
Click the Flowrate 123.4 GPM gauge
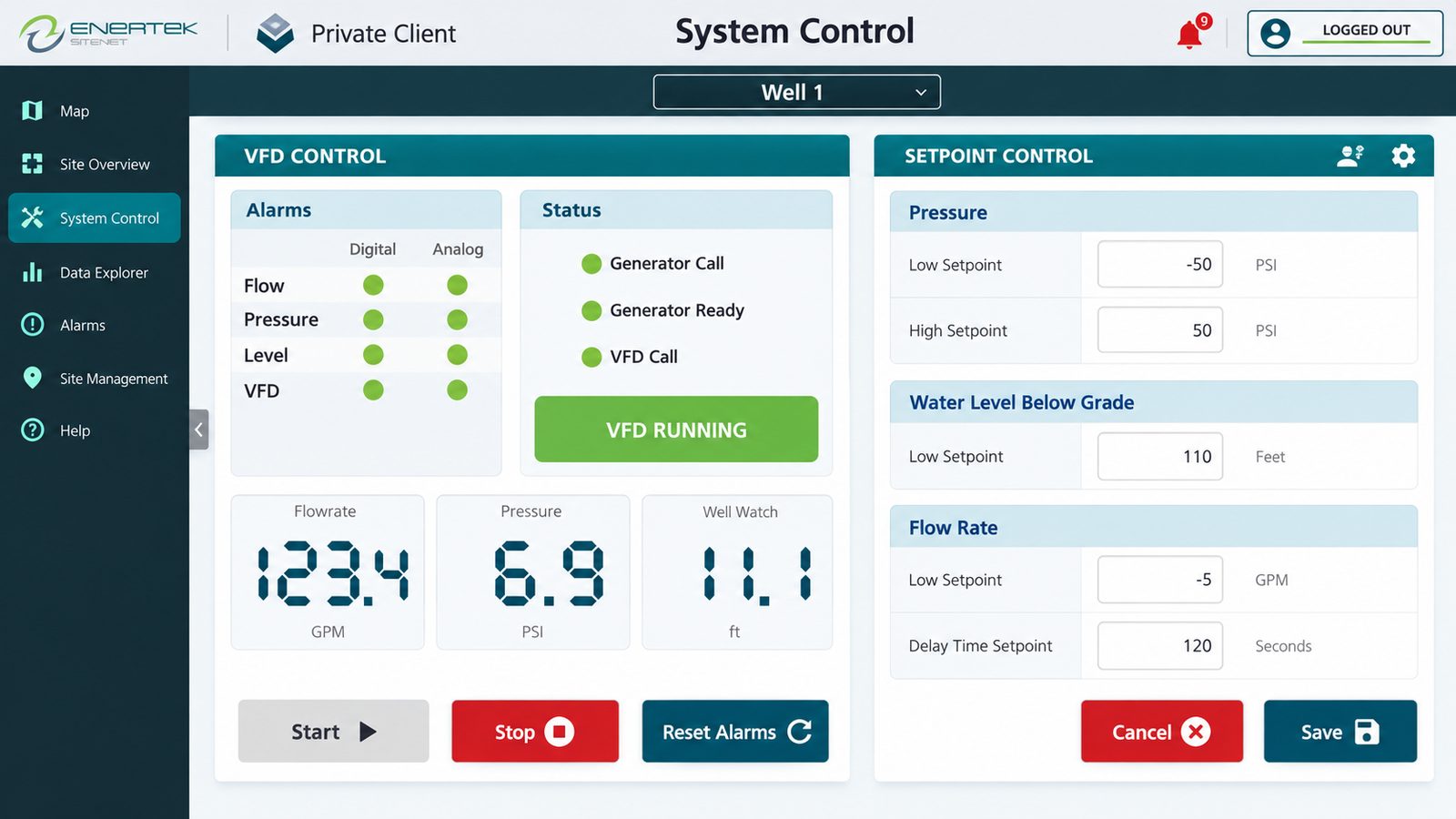[328, 572]
